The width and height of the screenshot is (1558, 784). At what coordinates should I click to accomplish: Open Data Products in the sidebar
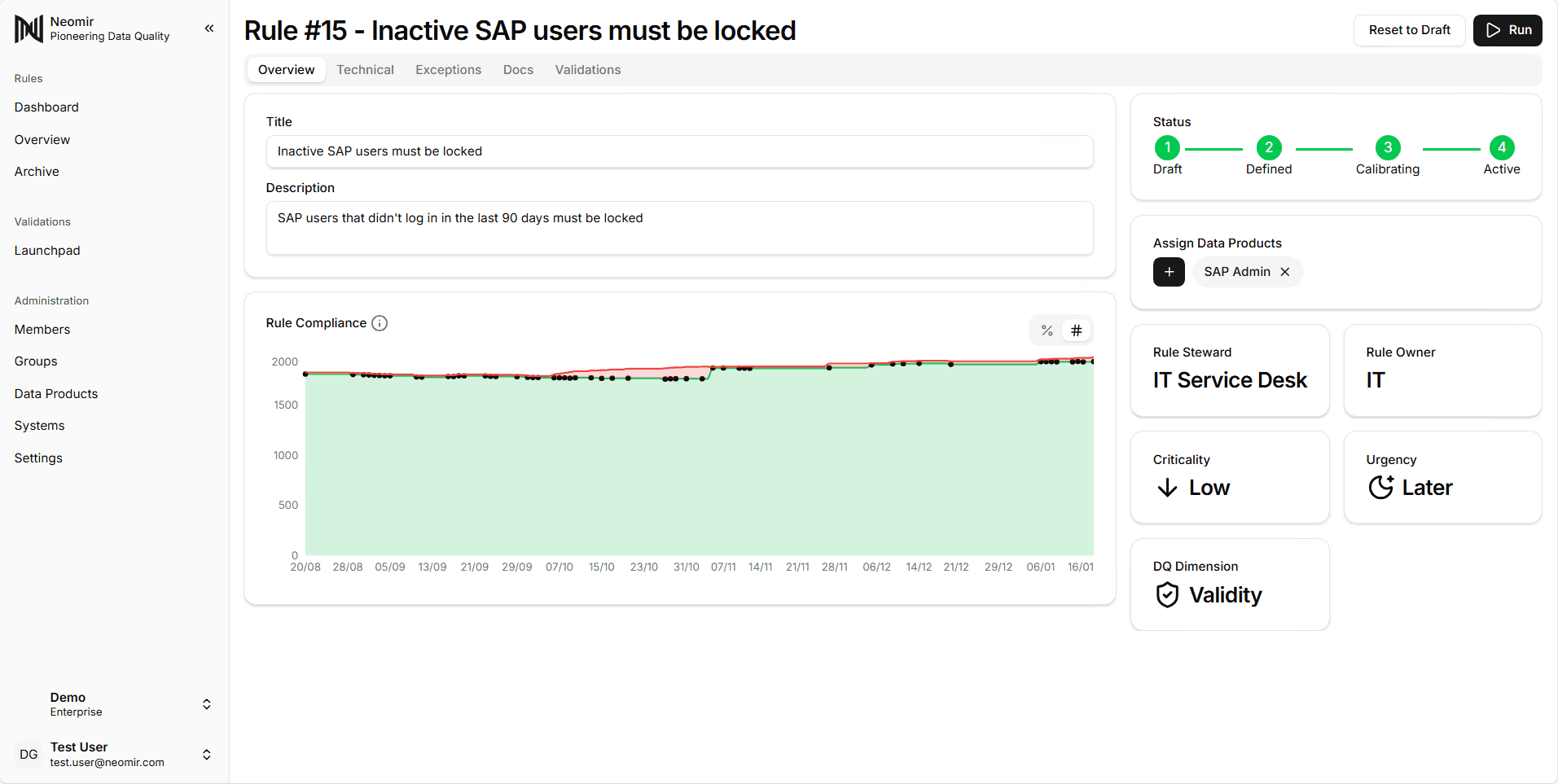(x=56, y=394)
